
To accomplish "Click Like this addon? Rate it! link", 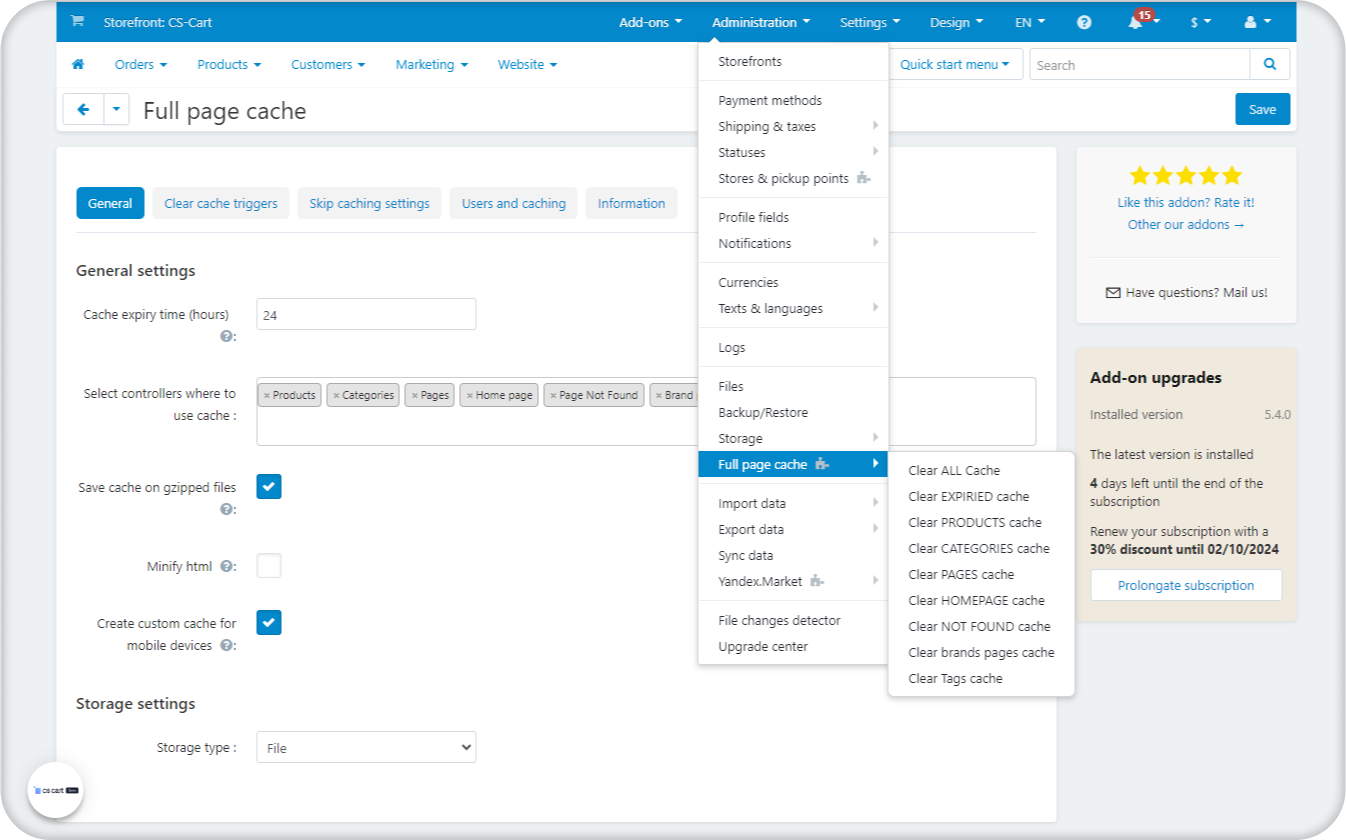I will [1186, 202].
